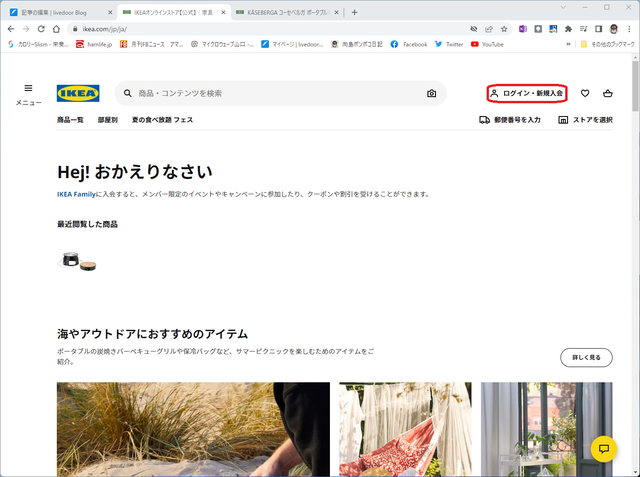Viewport: 640px width, 477px height.
Task: Open 商品一覧 navigation item
Action: 70,120
